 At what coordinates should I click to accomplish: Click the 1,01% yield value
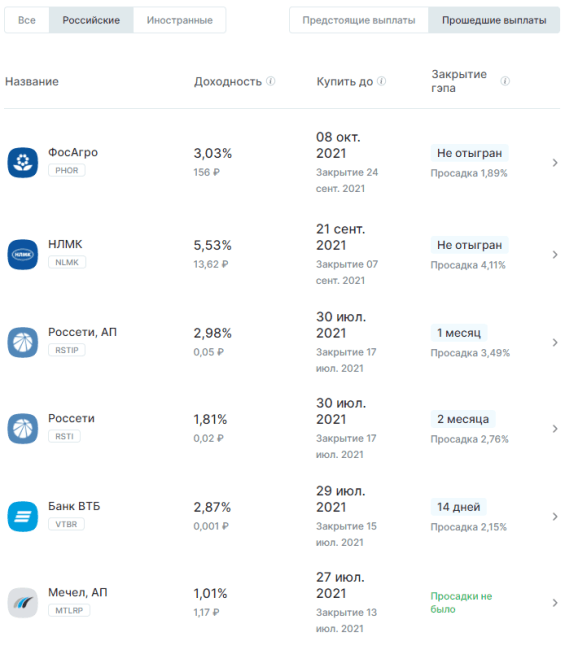[x=210, y=594]
